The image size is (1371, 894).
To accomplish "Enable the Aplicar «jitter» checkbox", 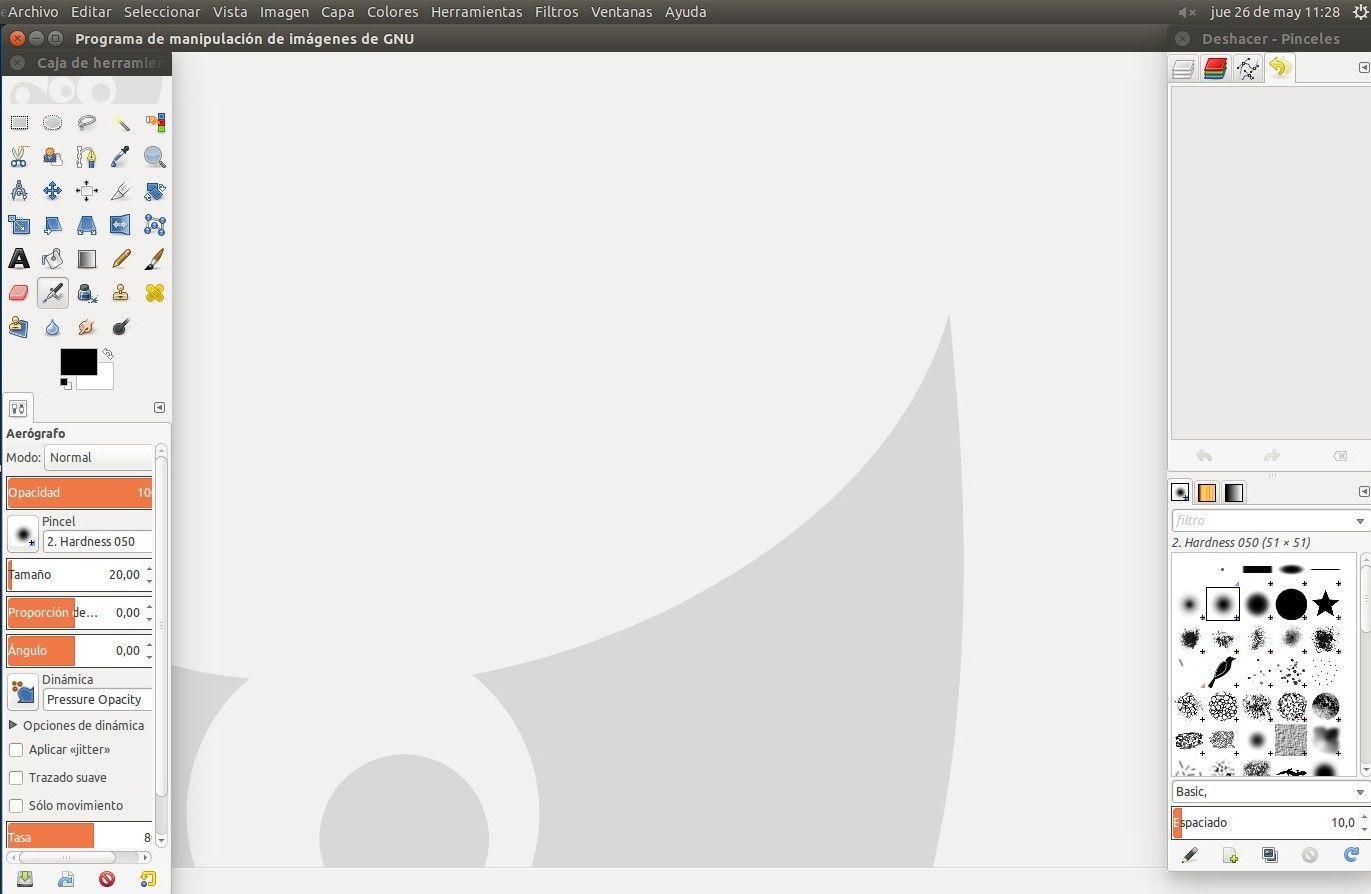I will 16,749.
